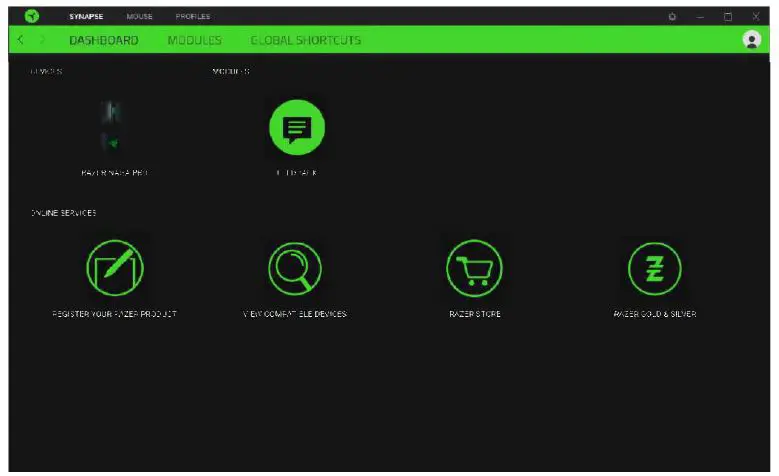Screen dimensions: 779x476
Task: Close the Synapse window
Action: [756, 16]
